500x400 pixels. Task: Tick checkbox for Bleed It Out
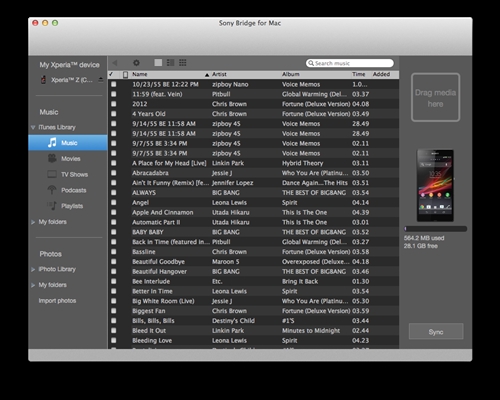(x=114, y=331)
